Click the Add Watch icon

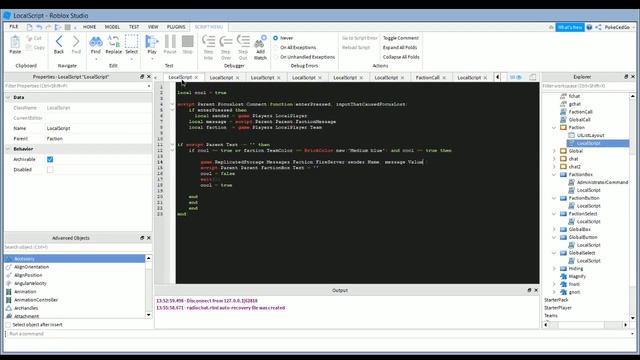pyautogui.click(x=260, y=42)
